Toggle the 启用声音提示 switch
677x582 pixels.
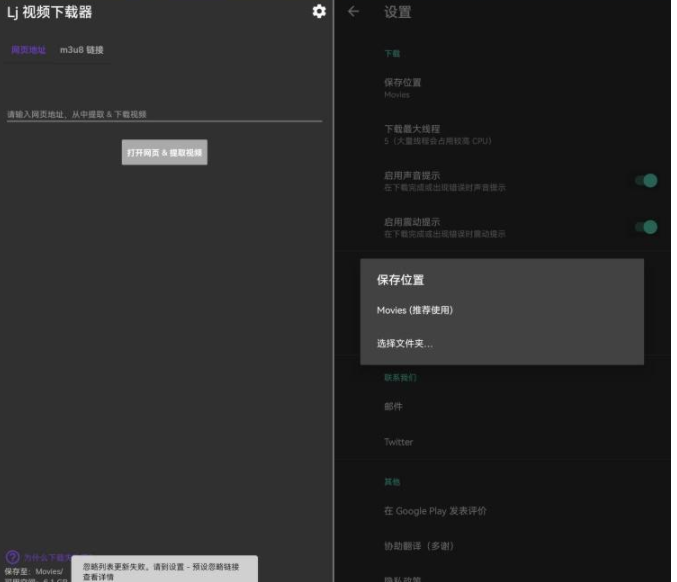(646, 180)
